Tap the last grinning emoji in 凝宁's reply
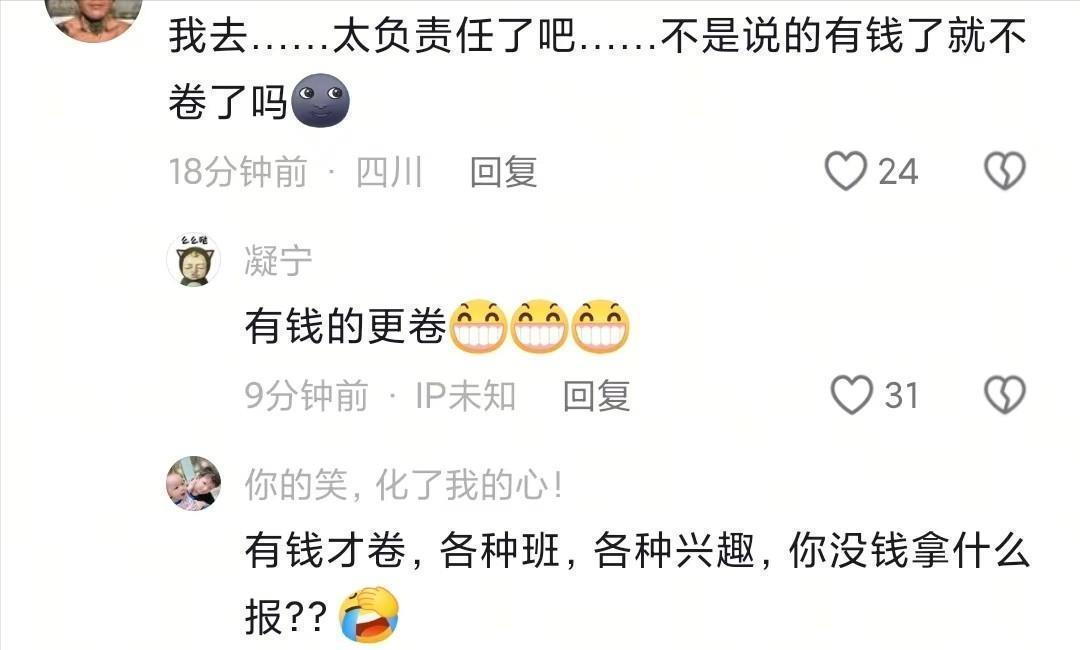Viewport: 1080px width, 650px height. click(600, 326)
